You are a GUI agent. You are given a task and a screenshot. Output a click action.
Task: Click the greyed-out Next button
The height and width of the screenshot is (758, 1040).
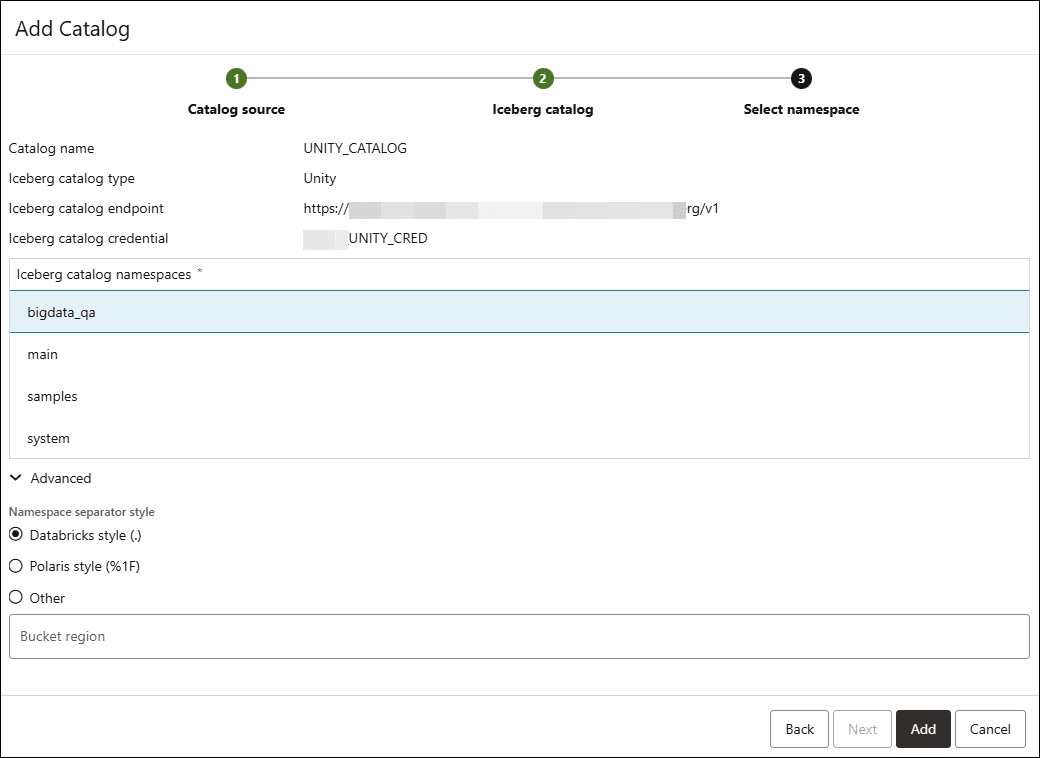[862, 729]
